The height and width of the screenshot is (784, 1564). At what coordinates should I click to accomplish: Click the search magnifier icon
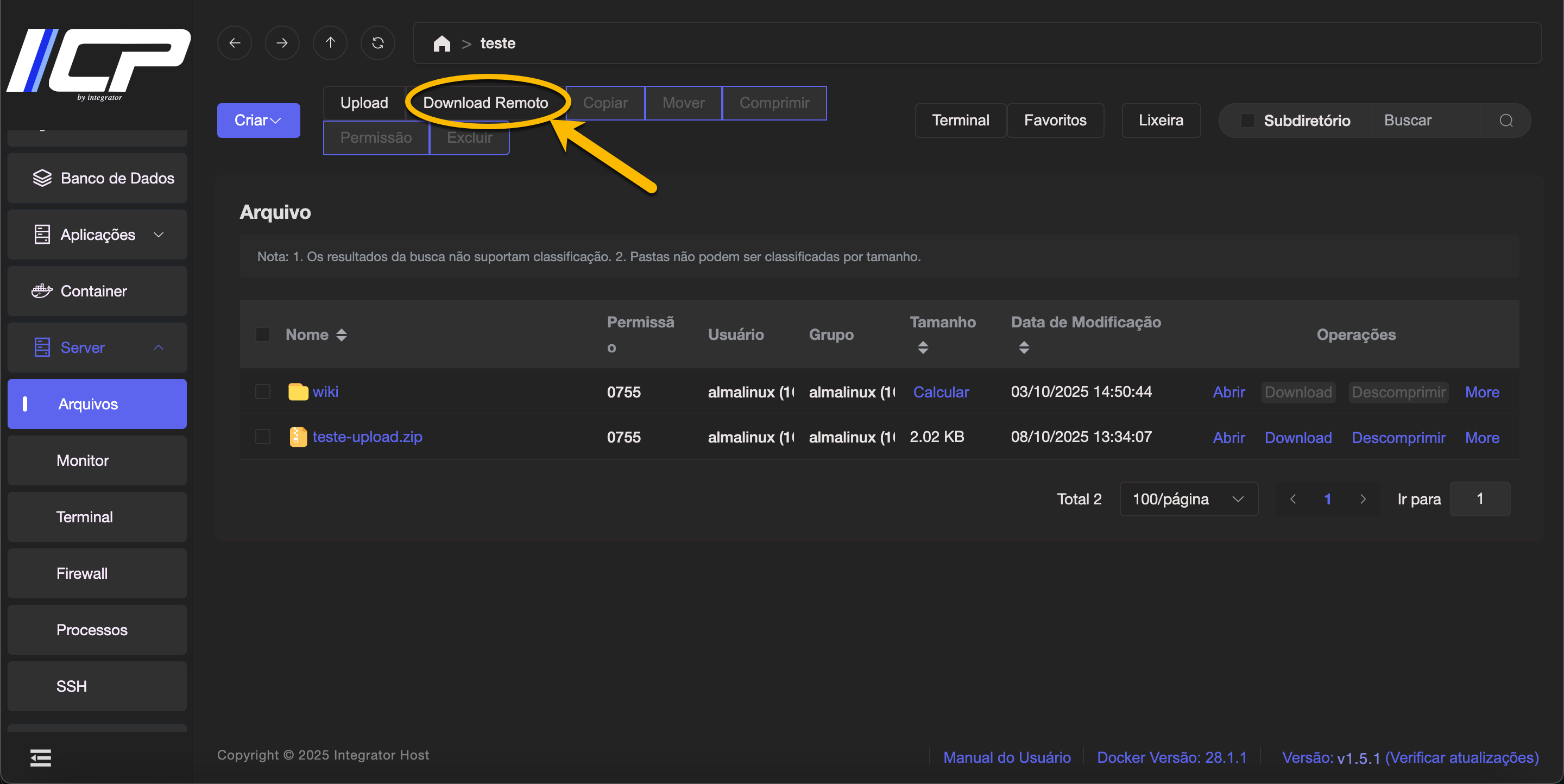[x=1506, y=121]
